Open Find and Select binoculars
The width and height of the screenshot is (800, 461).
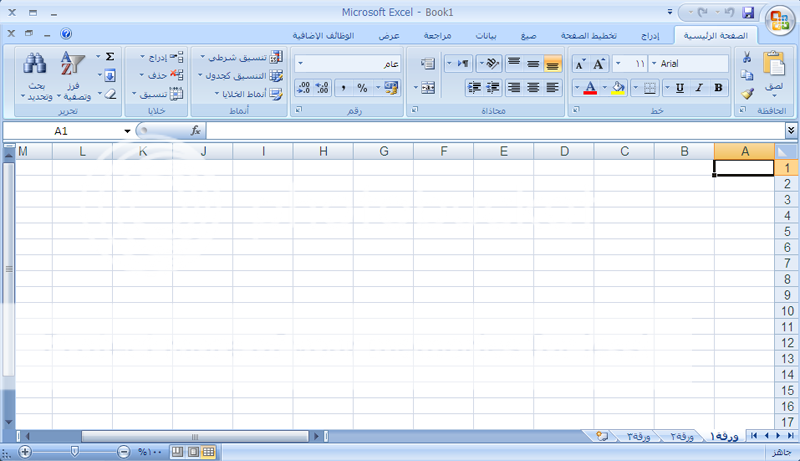coord(35,75)
